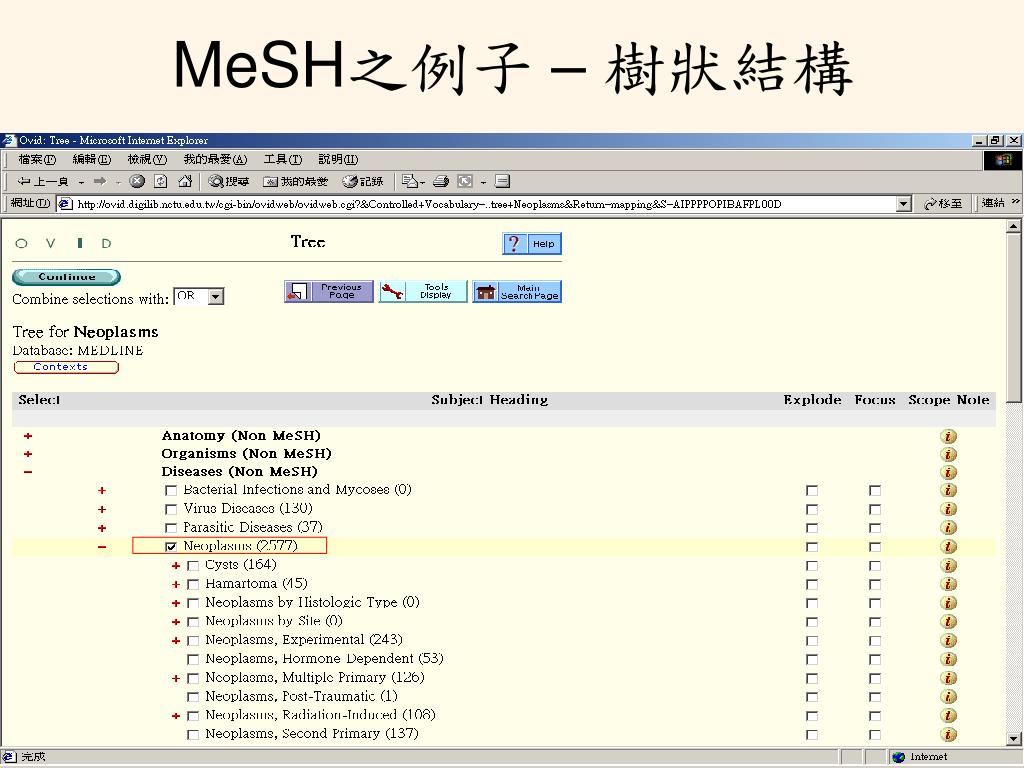Open the browser Search (搜尋) toolbar button
Viewport: 1024px width, 768px height.
click(x=229, y=181)
